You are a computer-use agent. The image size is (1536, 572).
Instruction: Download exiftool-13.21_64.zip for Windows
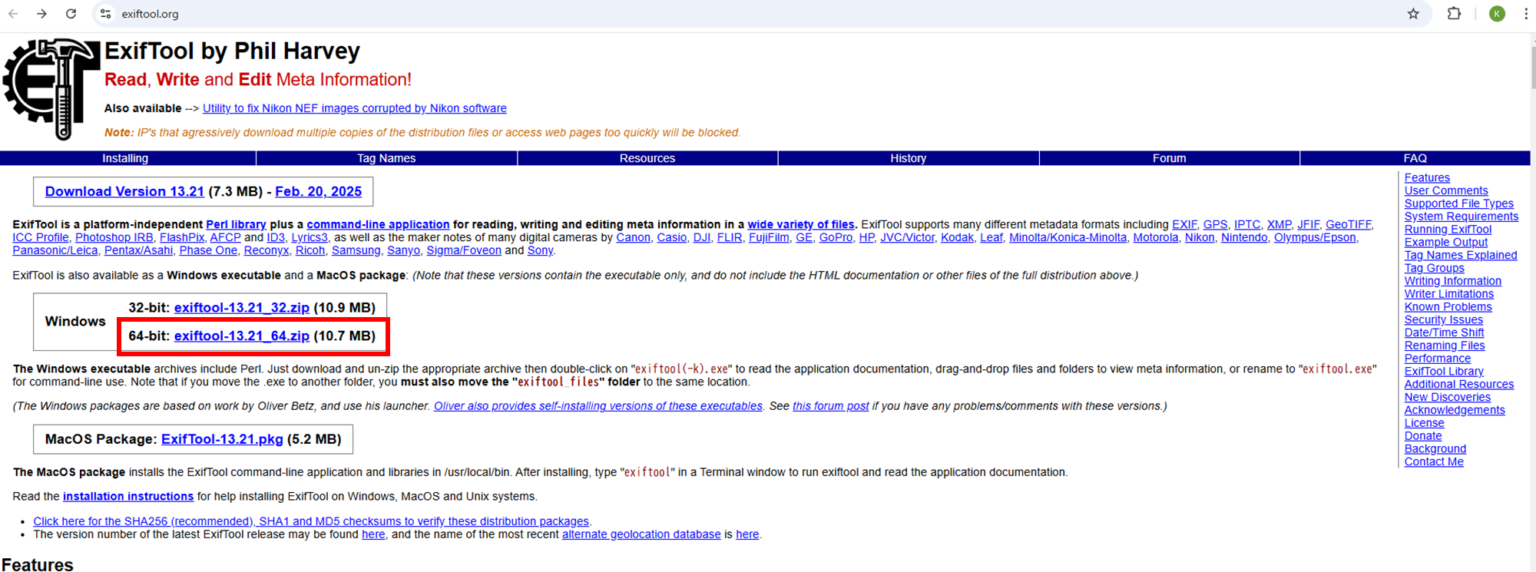[241, 336]
